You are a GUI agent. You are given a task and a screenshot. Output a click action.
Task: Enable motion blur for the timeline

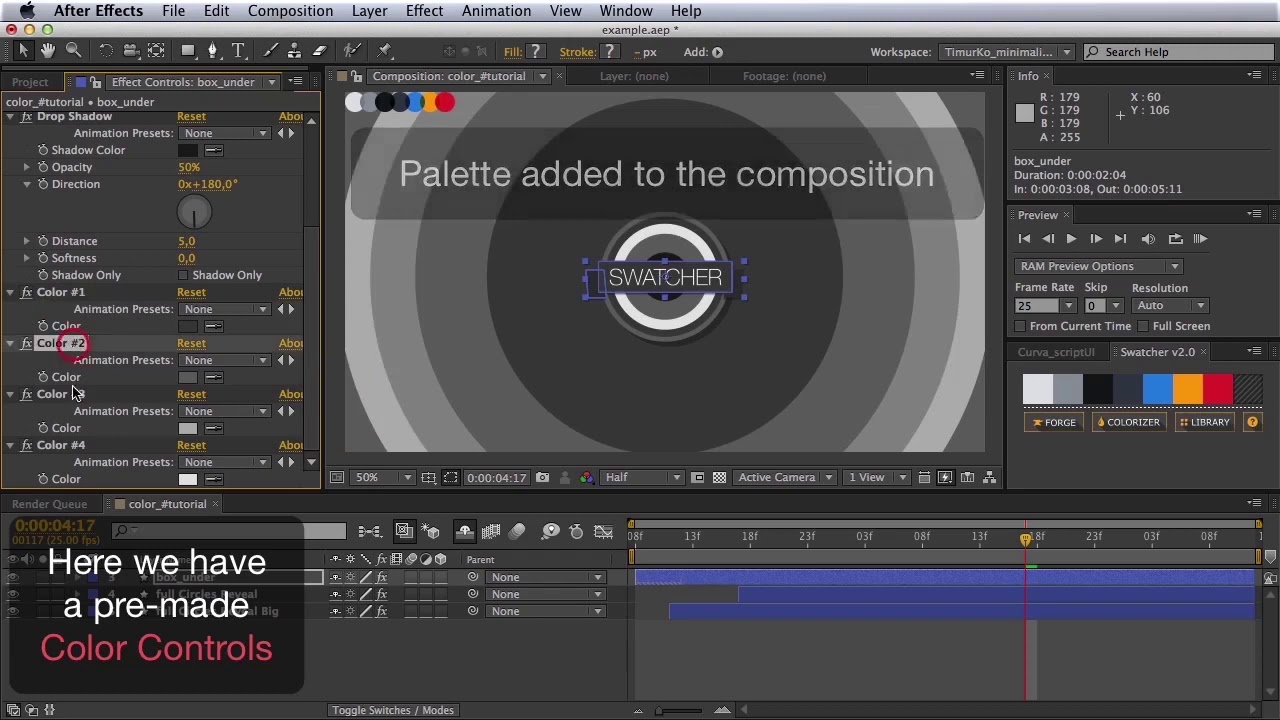[517, 532]
